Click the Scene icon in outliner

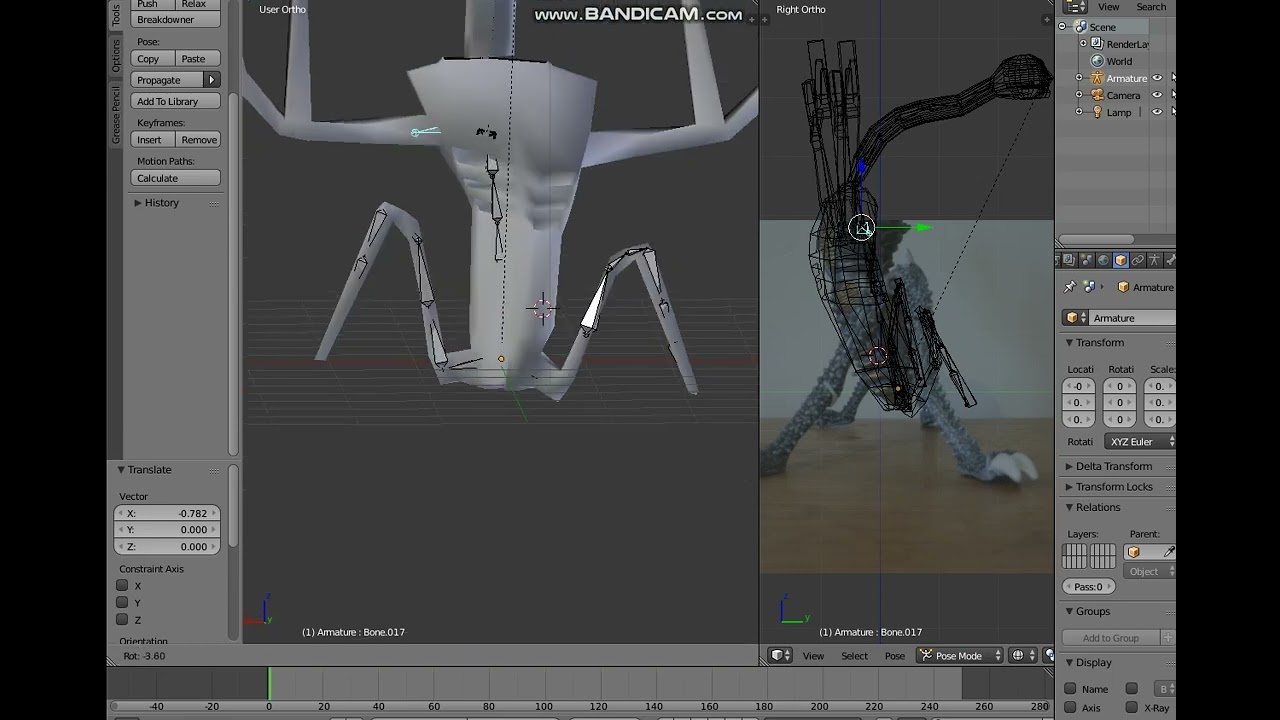(1080, 27)
